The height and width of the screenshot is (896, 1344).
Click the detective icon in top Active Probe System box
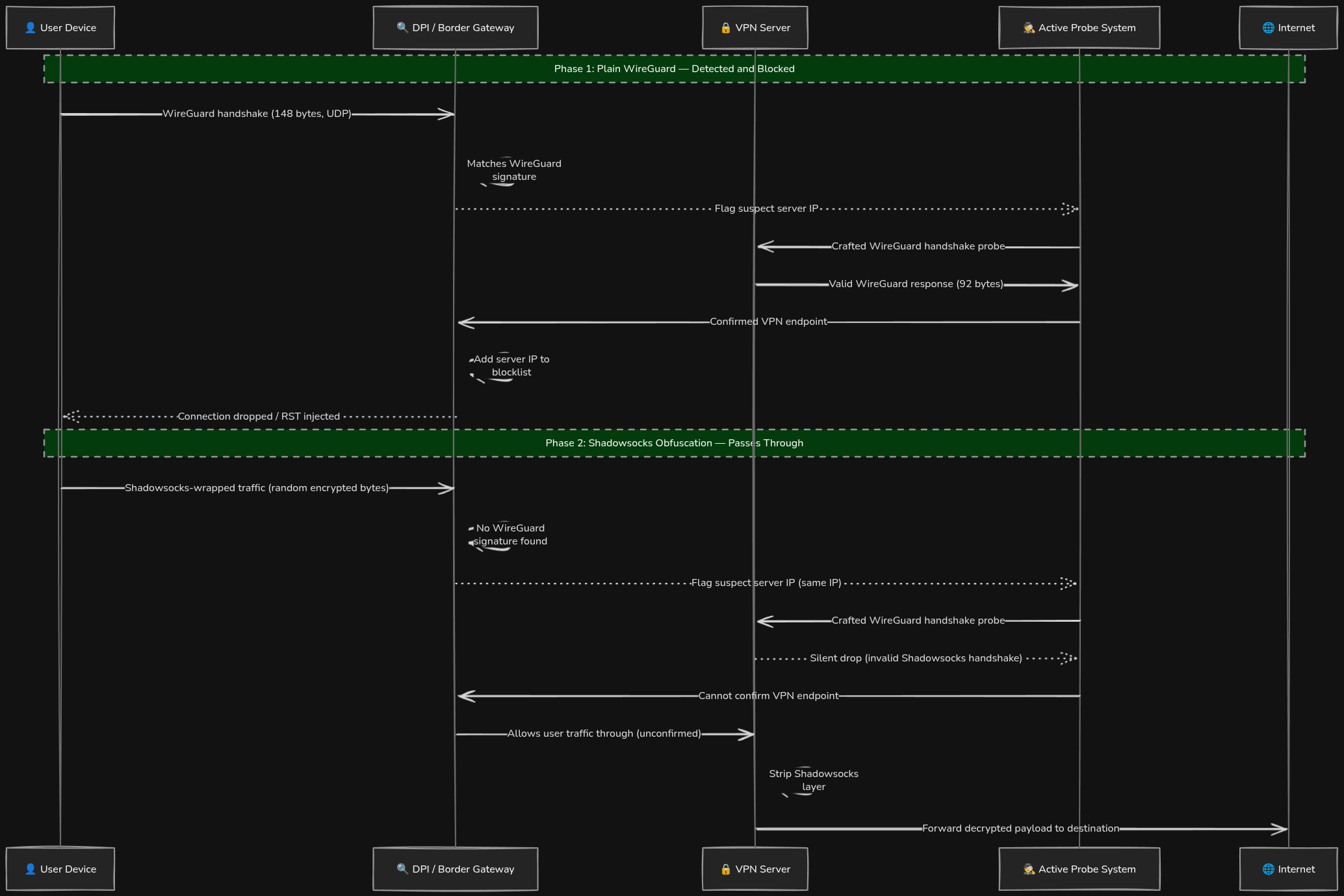click(x=1029, y=27)
